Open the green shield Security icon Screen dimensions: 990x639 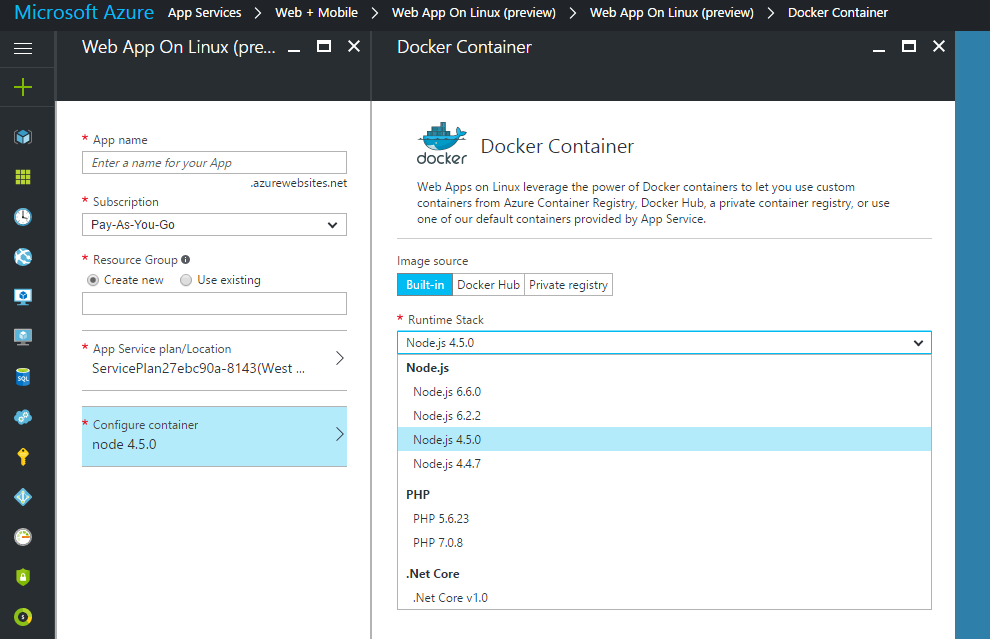[23, 577]
